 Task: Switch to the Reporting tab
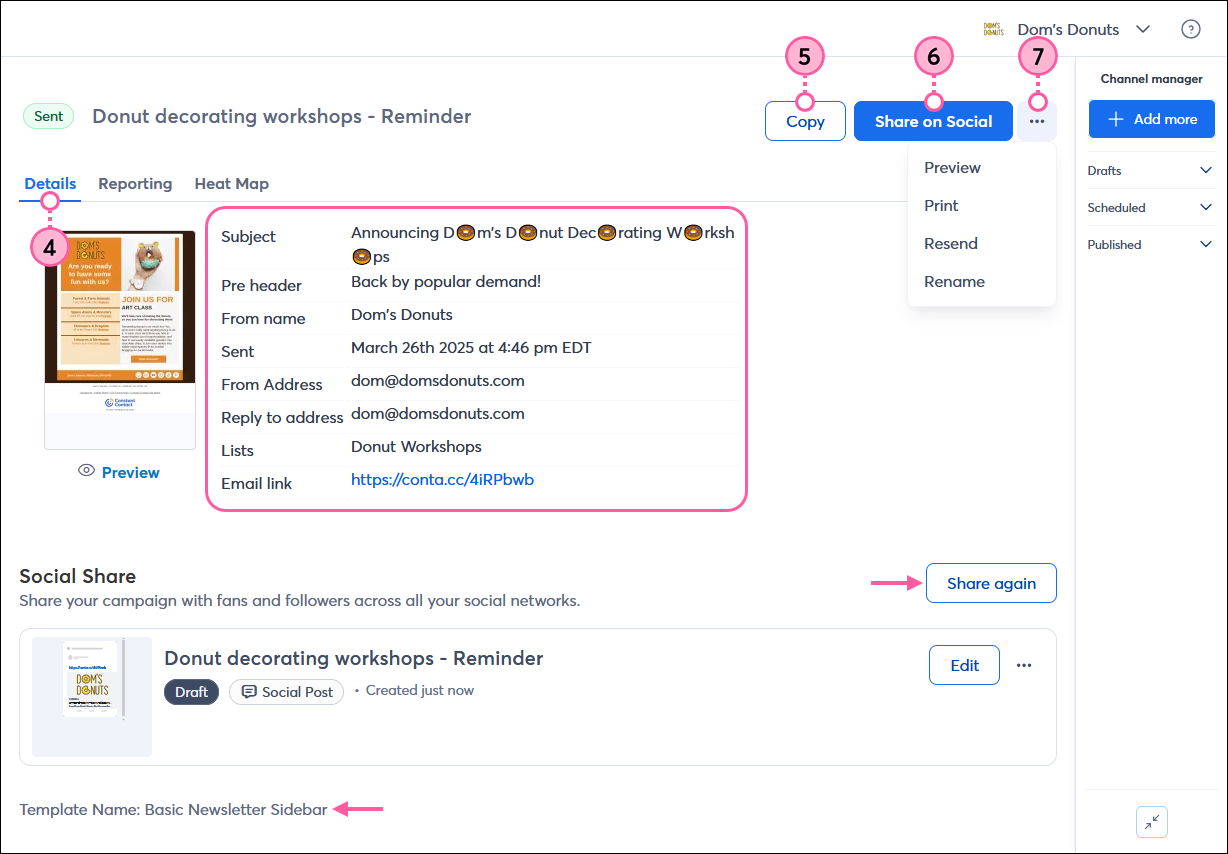(x=135, y=183)
